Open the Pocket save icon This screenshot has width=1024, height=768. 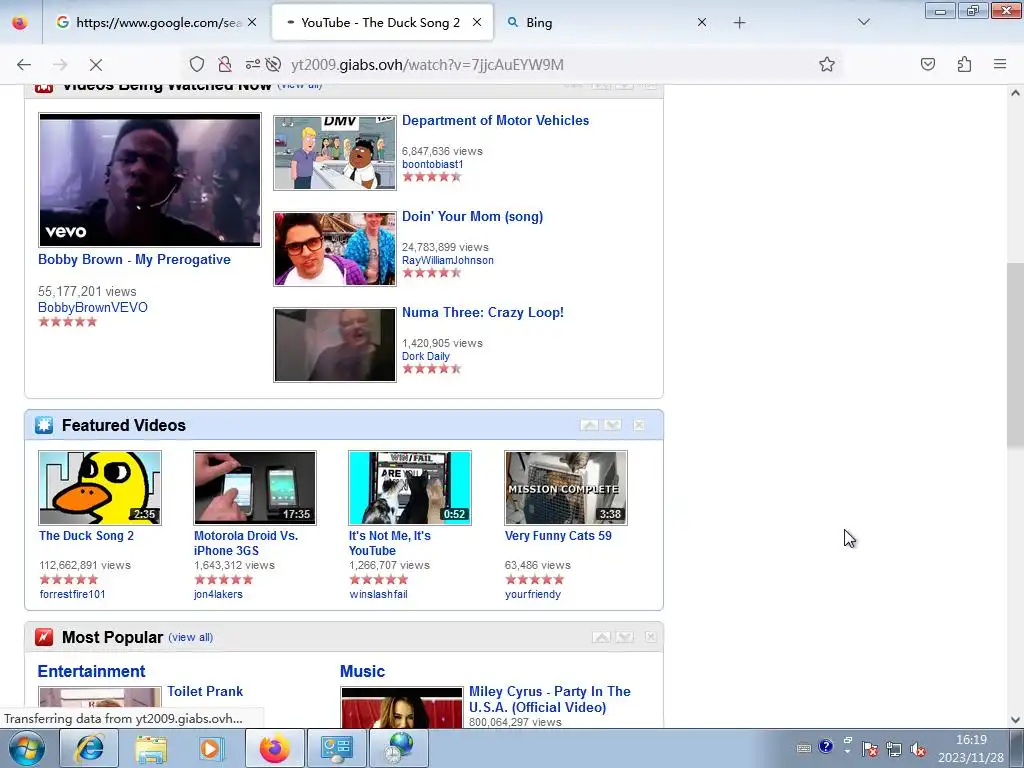928,64
